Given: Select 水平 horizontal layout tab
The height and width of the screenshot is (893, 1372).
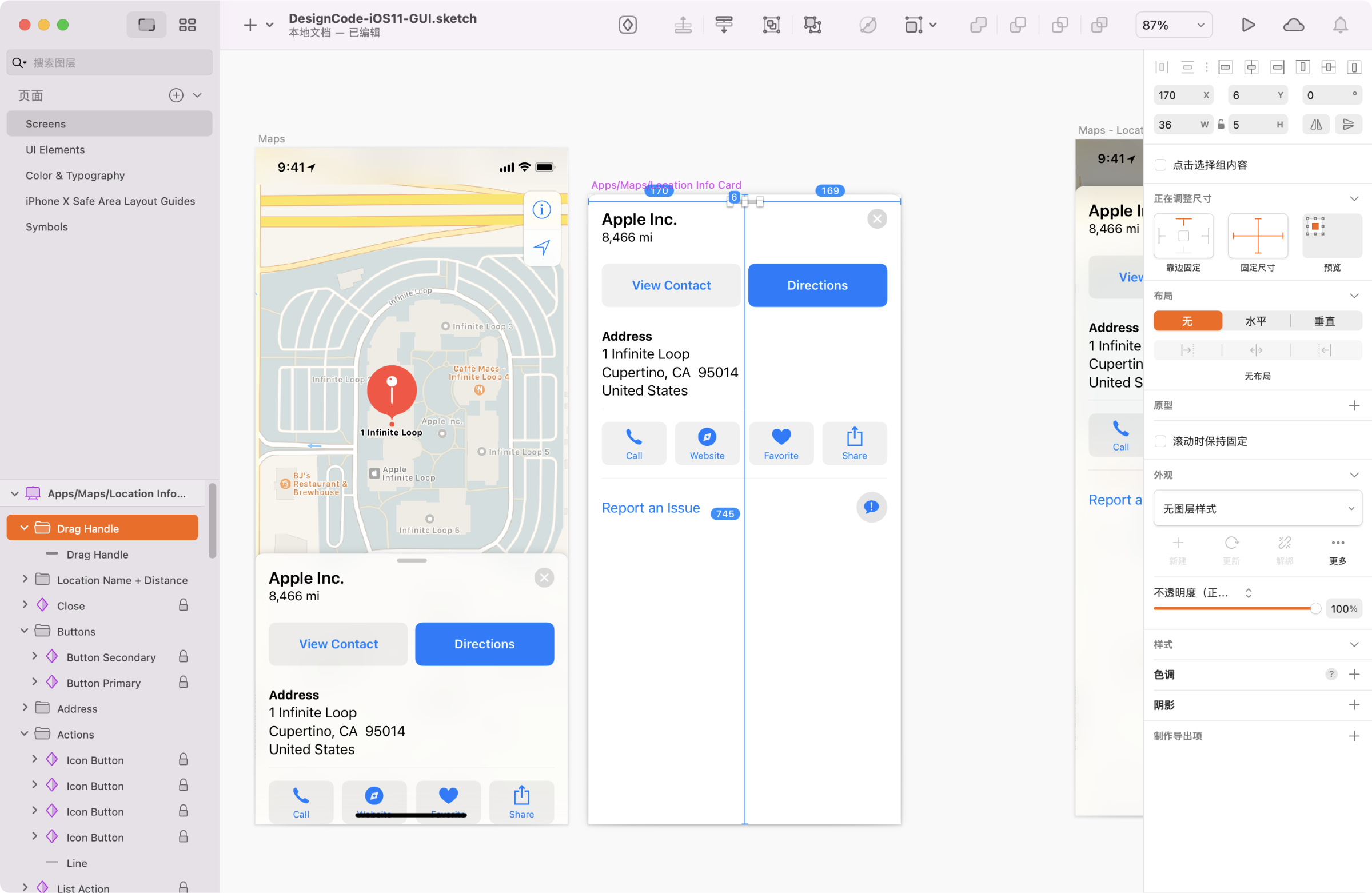Looking at the screenshot, I should (1255, 321).
